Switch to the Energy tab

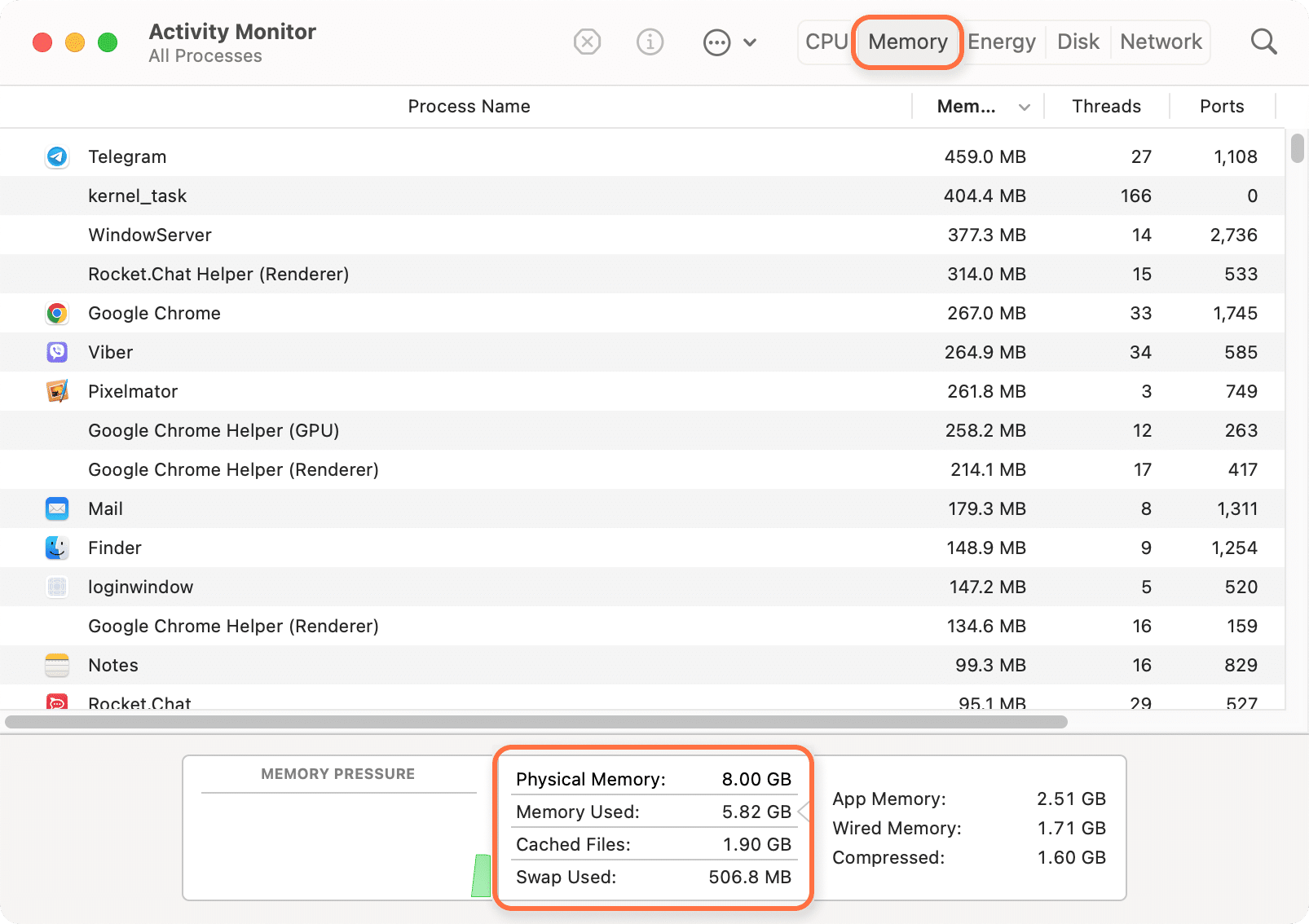[1002, 42]
